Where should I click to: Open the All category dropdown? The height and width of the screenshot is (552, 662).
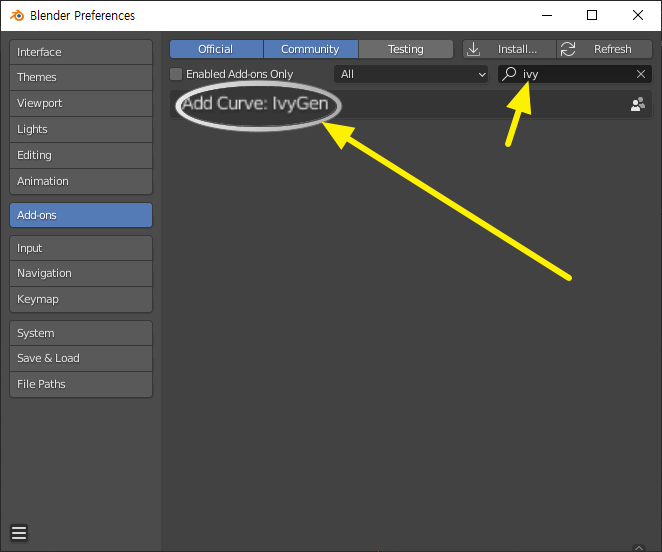point(411,74)
